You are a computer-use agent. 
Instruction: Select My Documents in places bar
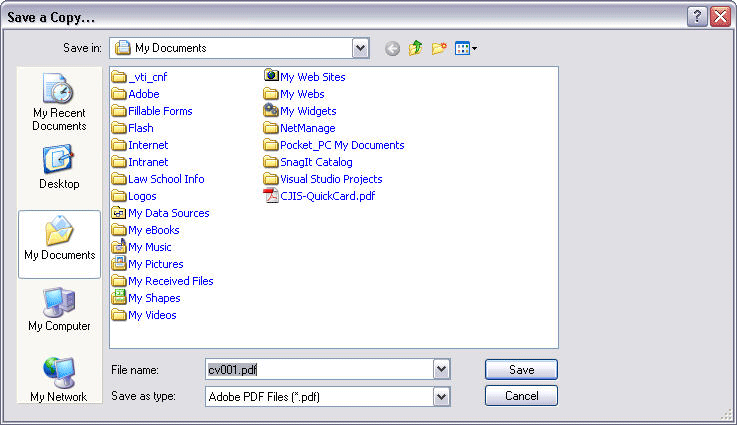59,243
